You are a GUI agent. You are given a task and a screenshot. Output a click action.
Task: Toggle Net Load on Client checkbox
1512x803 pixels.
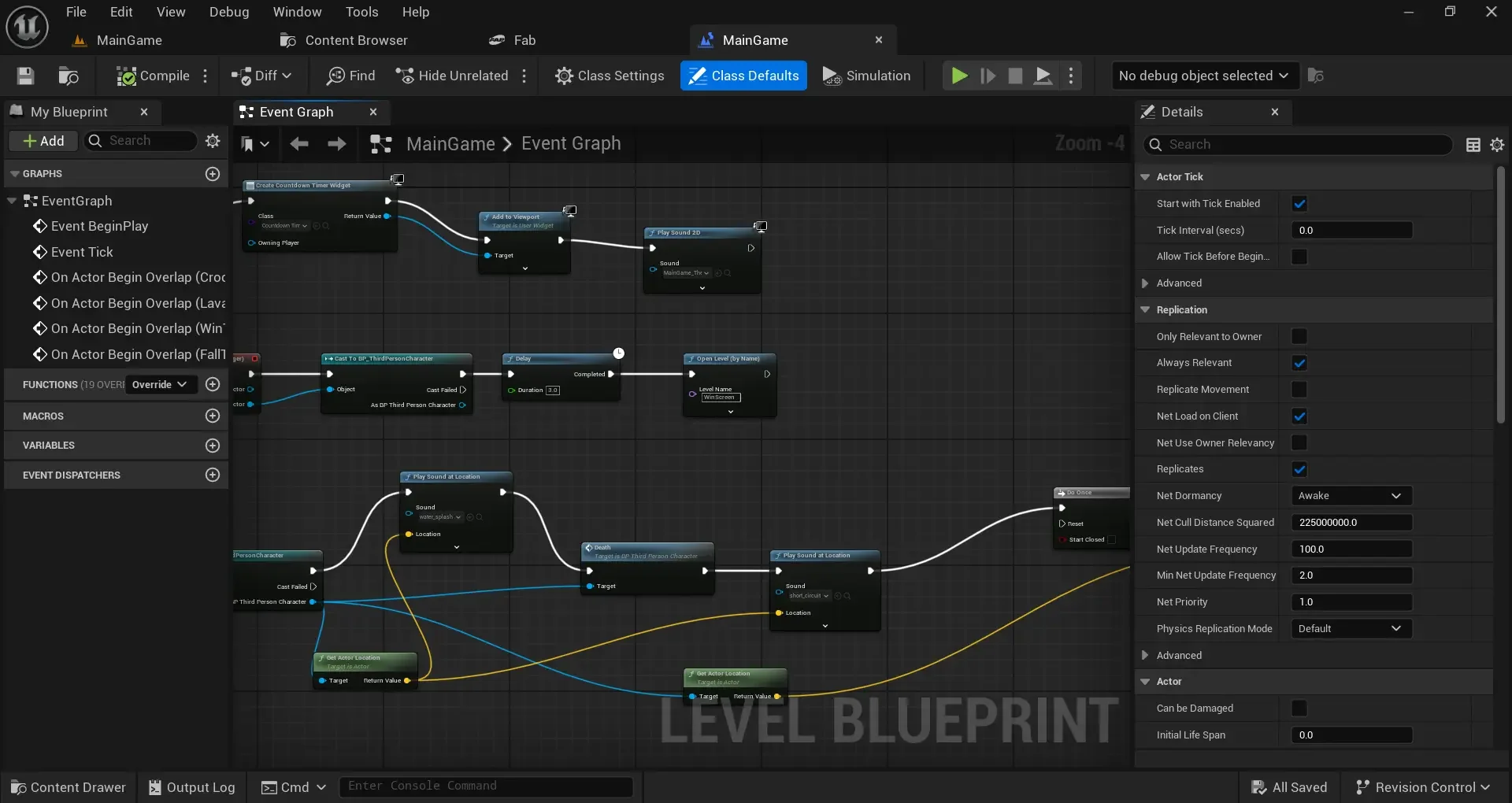(x=1299, y=416)
